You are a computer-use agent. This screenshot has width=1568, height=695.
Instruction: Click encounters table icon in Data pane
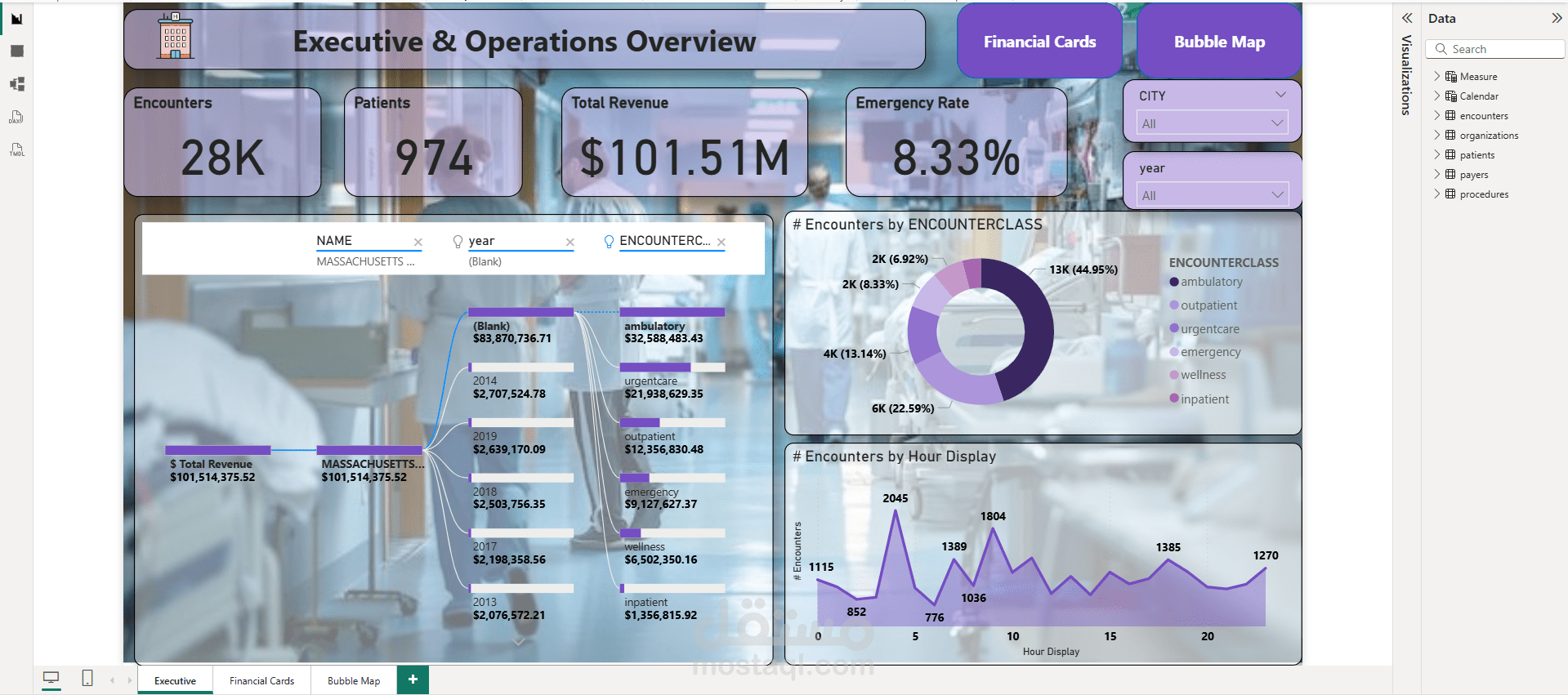pyautogui.click(x=1451, y=116)
